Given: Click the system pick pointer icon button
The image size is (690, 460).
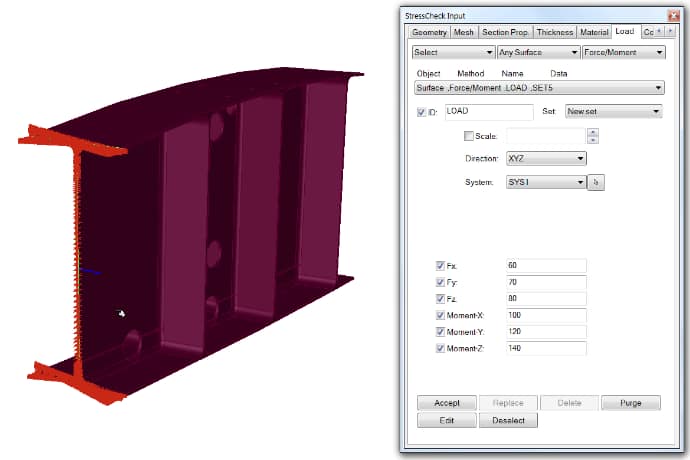Looking at the screenshot, I should (598, 182).
